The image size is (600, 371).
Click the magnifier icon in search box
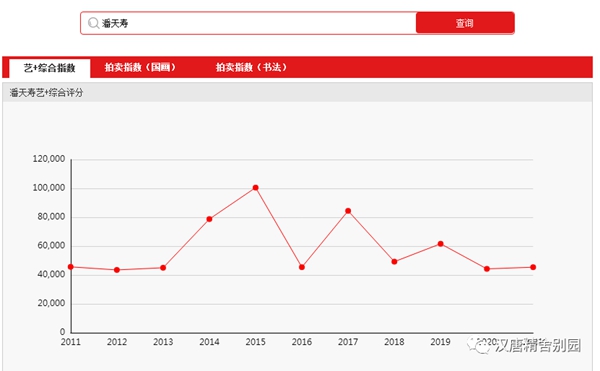93,23
